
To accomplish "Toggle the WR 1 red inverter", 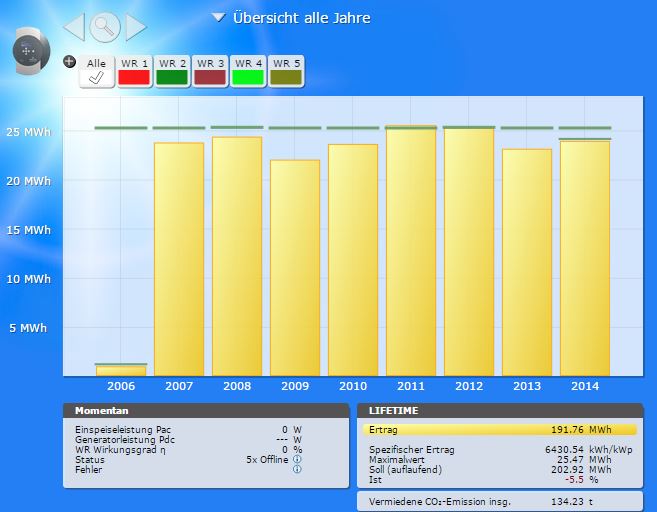I will pyautogui.click(x=134, y=71).
